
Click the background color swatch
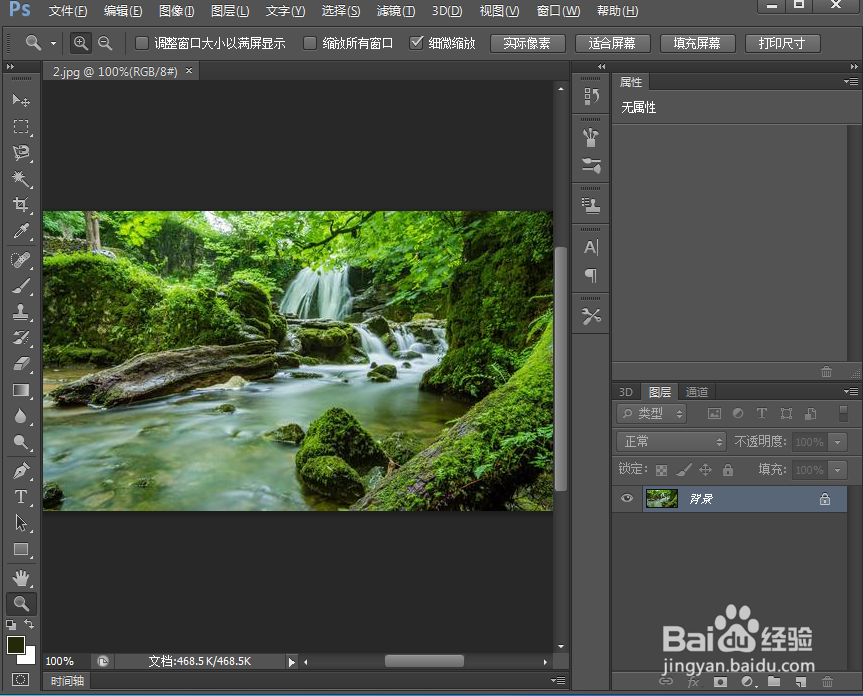(x=29, y=657)
